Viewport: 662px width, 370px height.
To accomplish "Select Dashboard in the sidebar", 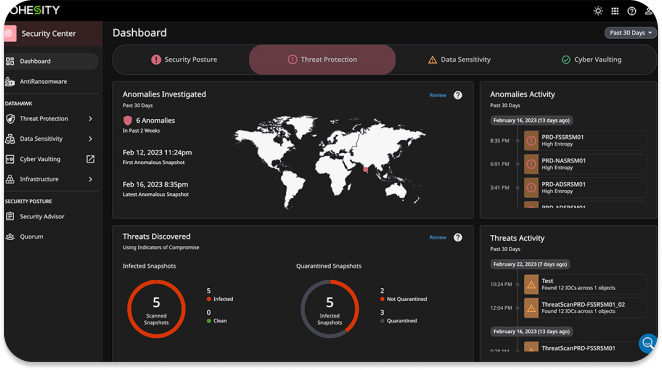I will coord(52,61).
